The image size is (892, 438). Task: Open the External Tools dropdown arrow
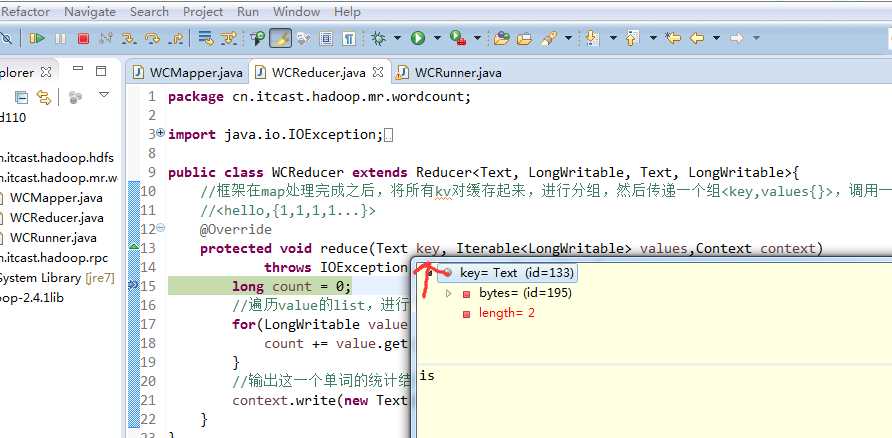pyautogui.click(x=477, y=38)
